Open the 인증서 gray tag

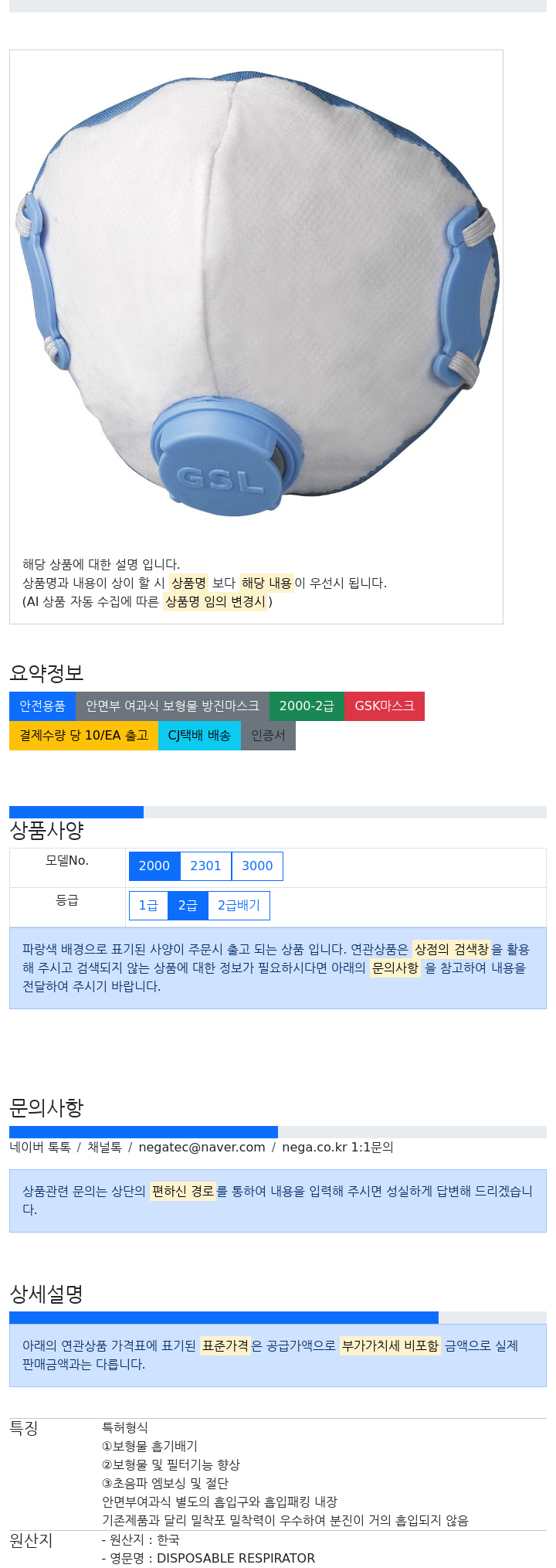[268, 735]
